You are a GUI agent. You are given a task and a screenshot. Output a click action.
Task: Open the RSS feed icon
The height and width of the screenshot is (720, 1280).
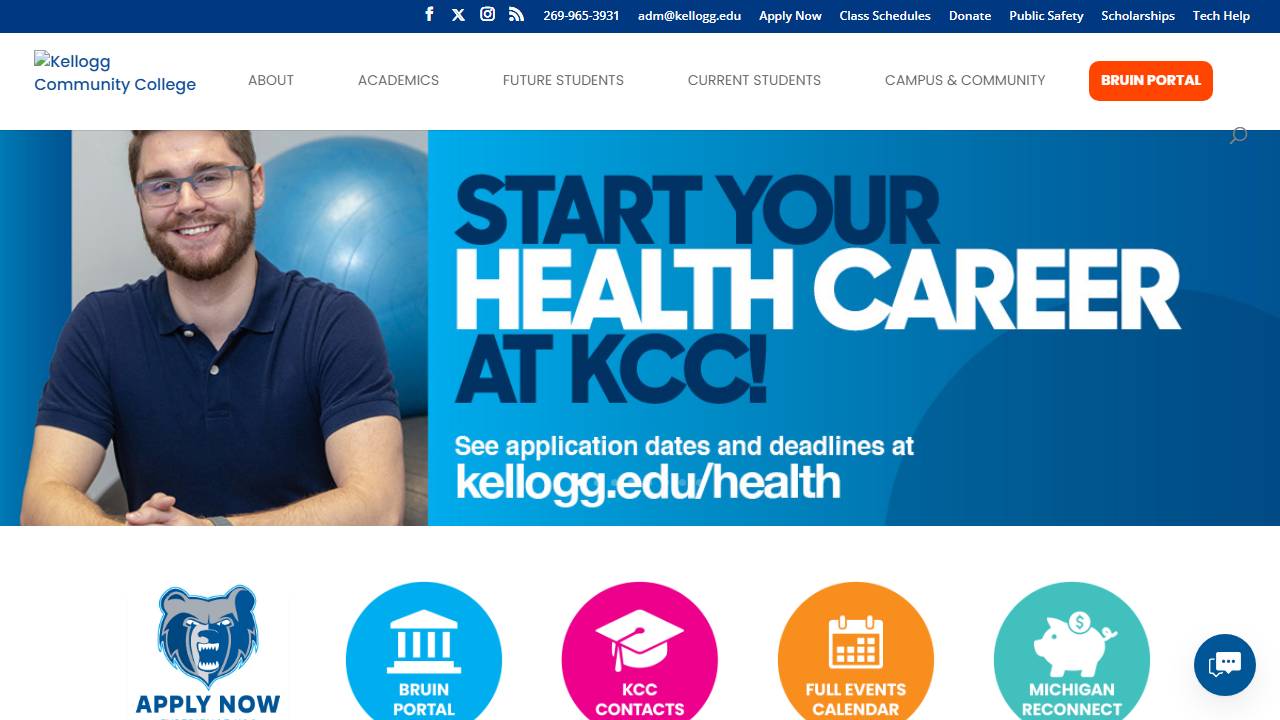[516, 14]
